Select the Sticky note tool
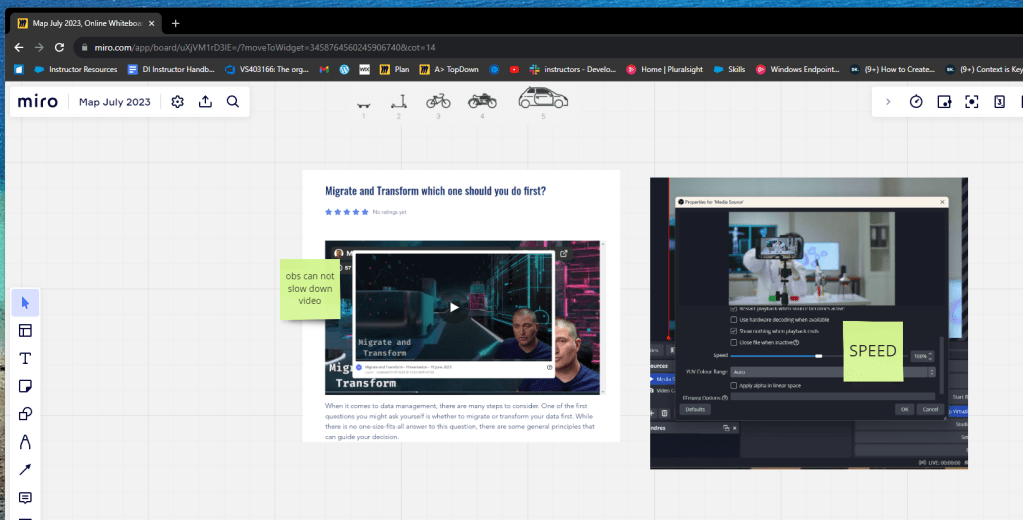Viewport: 1023px width, 520px height. click(25, 386)
